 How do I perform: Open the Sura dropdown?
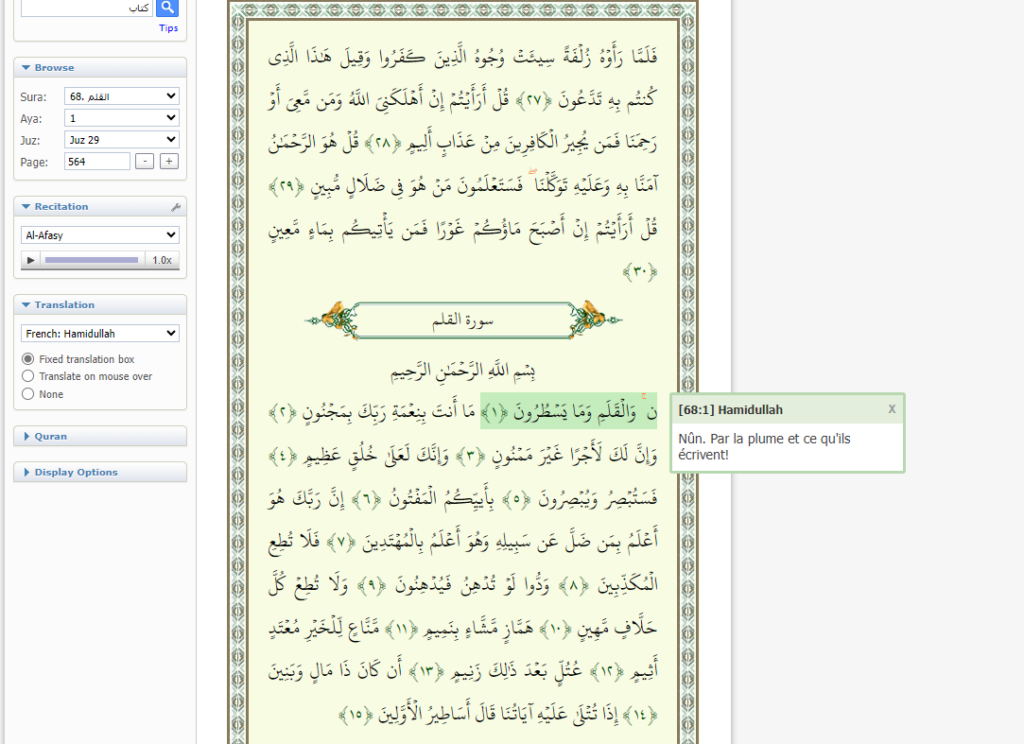point(121,96)
